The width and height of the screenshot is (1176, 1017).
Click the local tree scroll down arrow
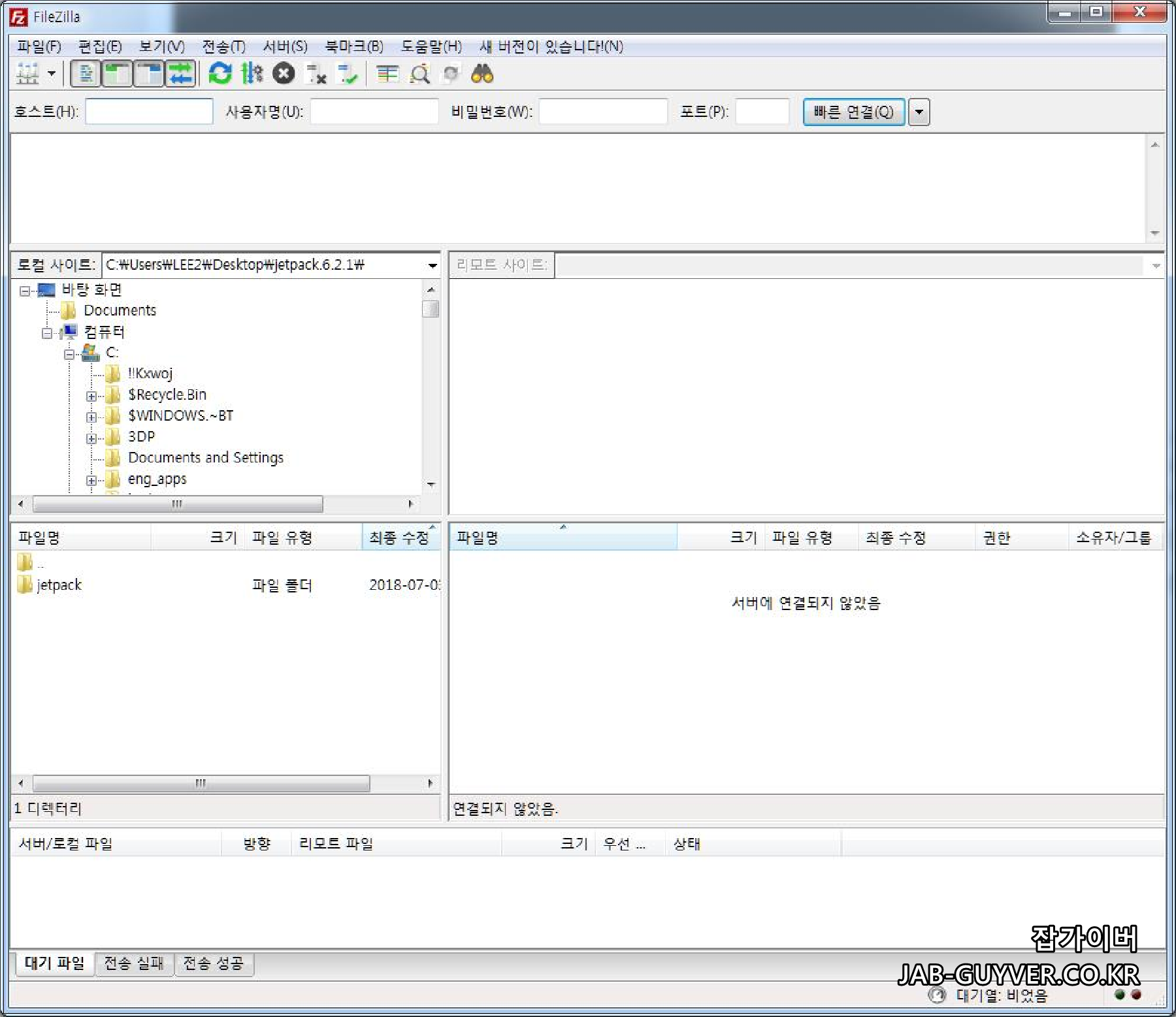[431, 485]
